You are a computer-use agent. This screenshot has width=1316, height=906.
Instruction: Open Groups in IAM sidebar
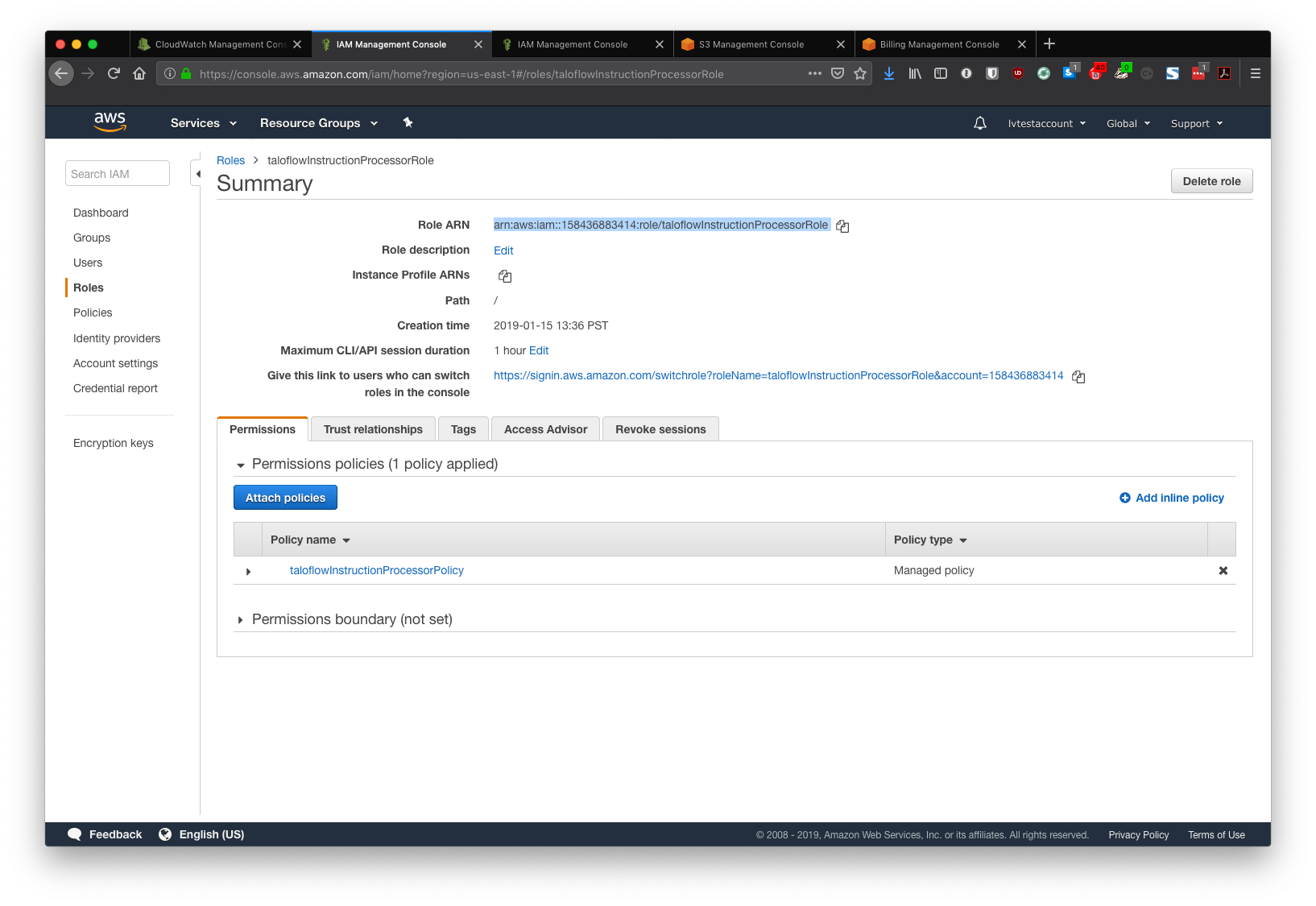pos(92,238)
